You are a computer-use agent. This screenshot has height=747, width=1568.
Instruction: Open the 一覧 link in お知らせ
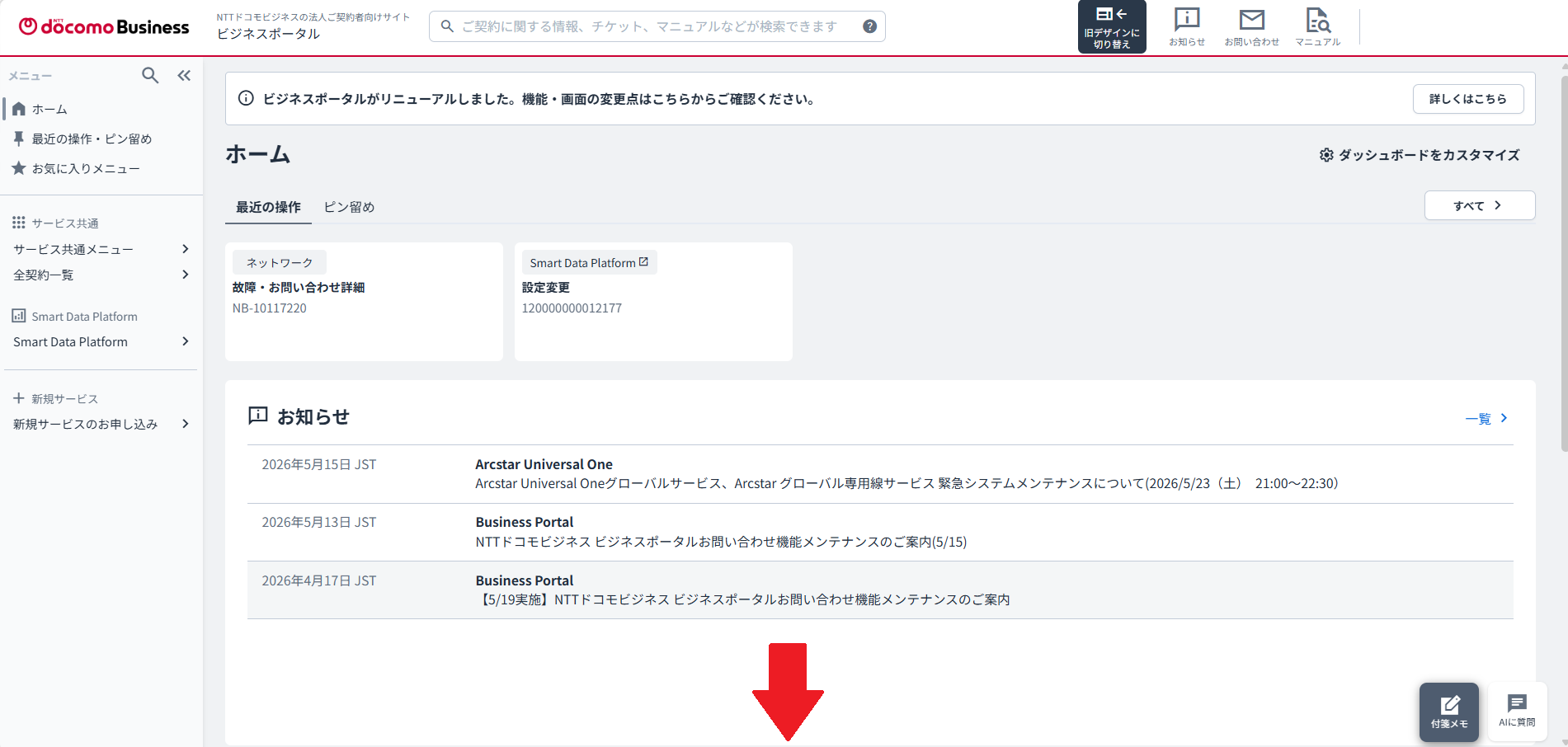pyautogui.click(x=1478, y=419)
